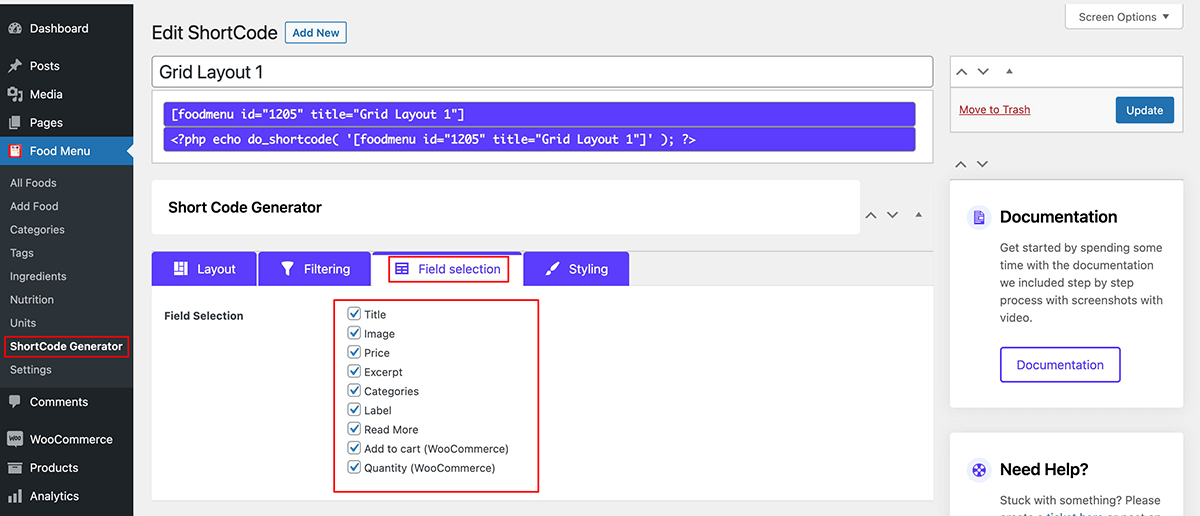The width and height of the screenshot is (1200, 516).
Task: Move Short Code Generator panel up
Action: tap(871, 215)
